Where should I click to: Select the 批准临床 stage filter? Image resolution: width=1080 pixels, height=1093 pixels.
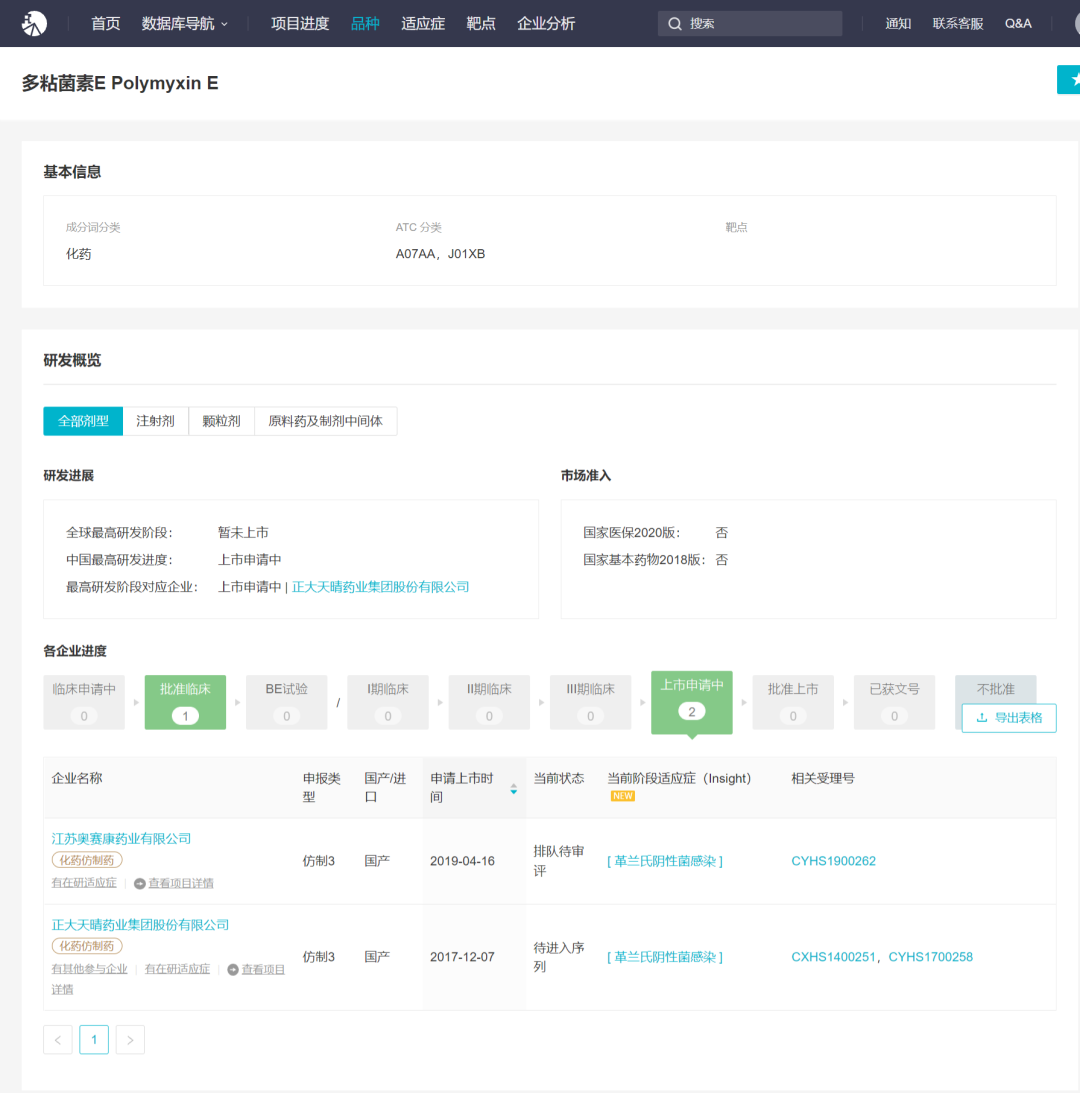(185, 701)
